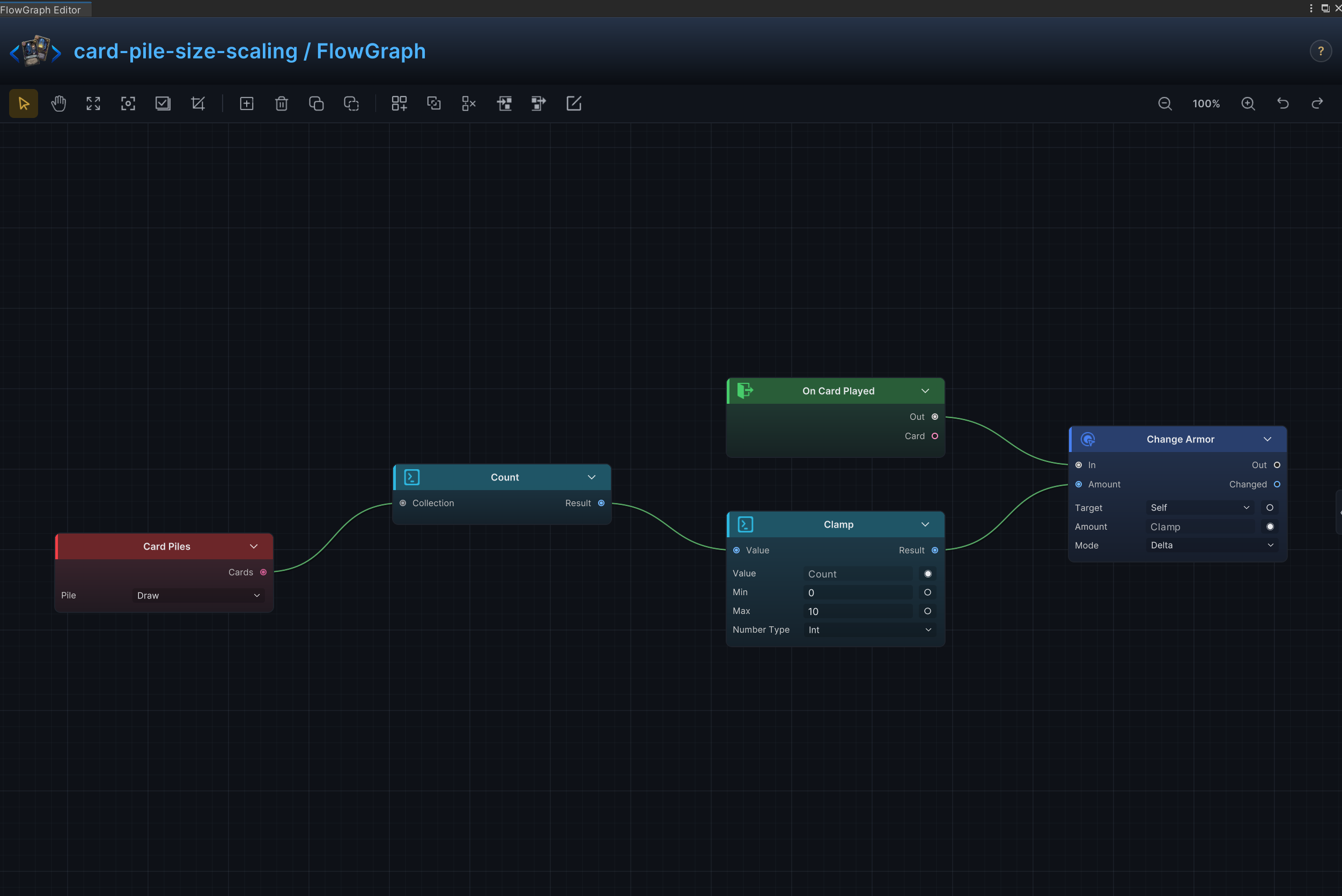Click the Card Piles node header
The height and width of the screenshot is (896, 1342).
pyautogui.click(x=164, y=546)
